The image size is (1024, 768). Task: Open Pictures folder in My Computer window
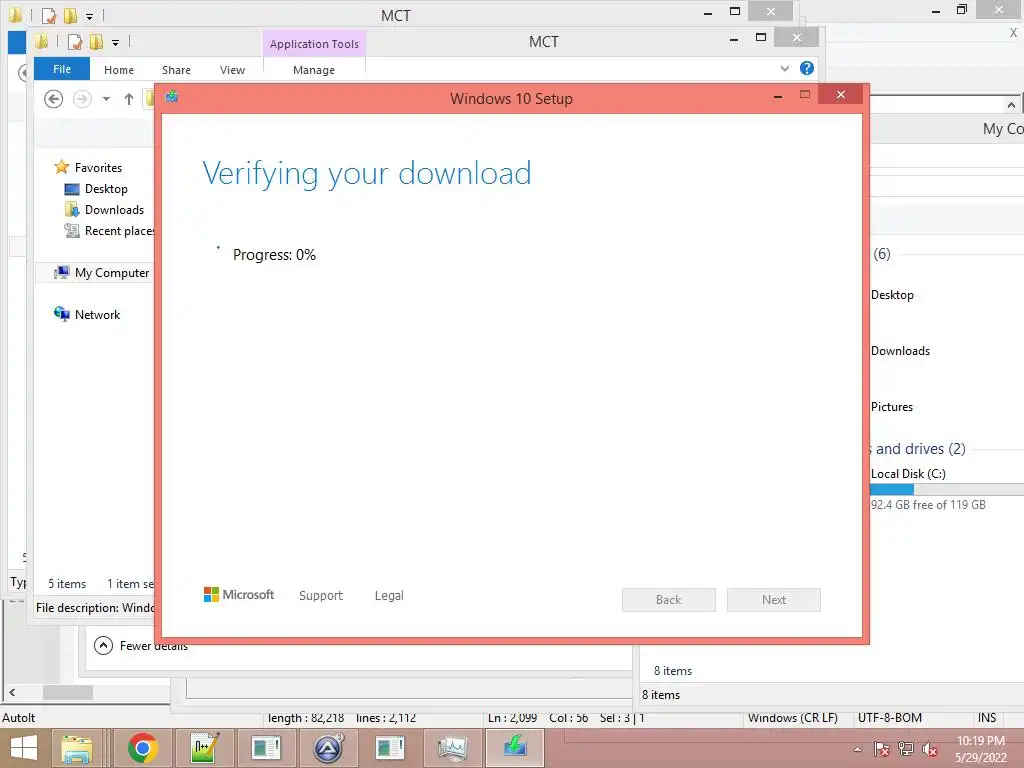pos(891,407)
